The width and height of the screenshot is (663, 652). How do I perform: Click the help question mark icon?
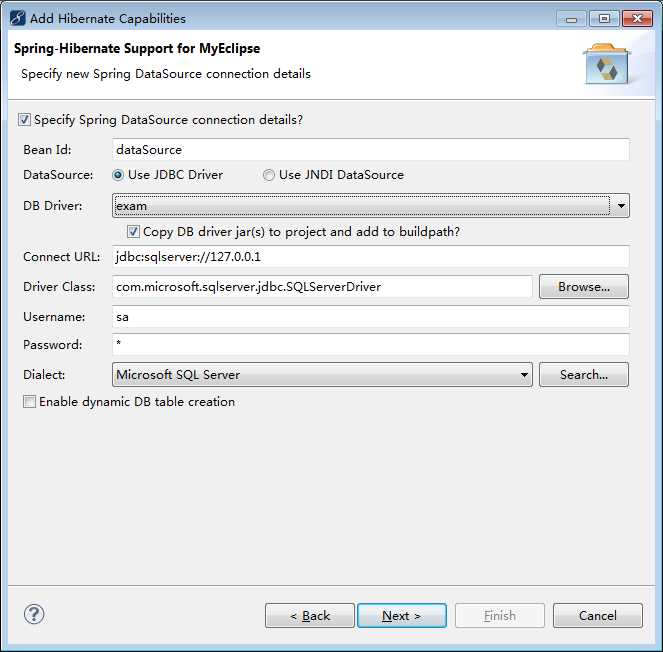click(33, 614)
